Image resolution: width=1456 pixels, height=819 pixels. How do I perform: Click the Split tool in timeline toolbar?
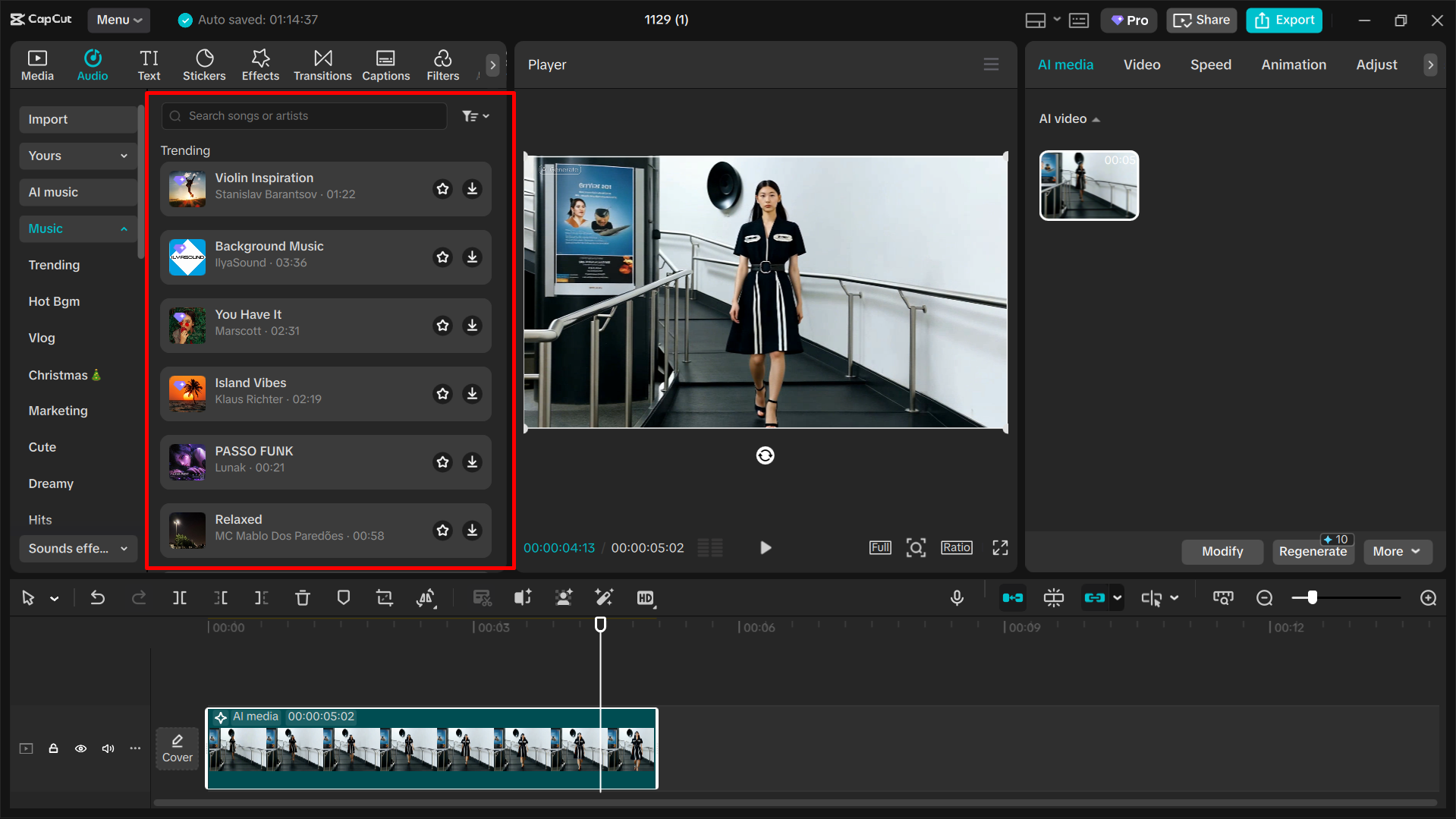180,598
